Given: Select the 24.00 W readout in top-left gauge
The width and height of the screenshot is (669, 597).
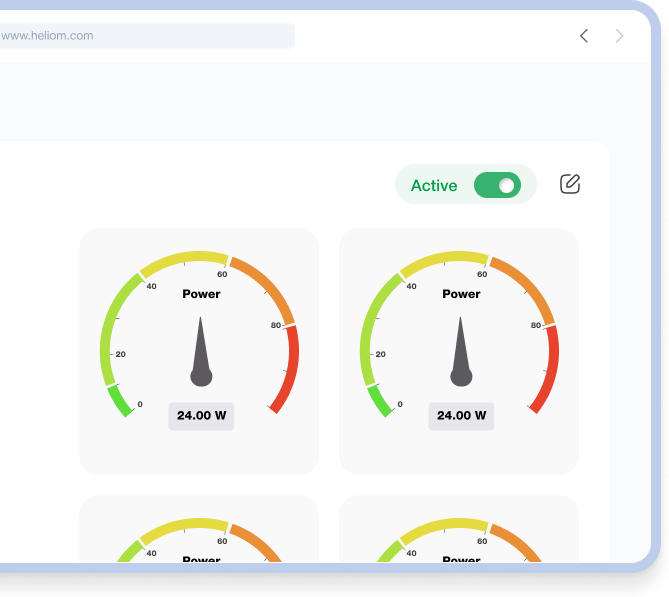Looking at the screenshot, I should pyautogui.click(x=201, y=415).
